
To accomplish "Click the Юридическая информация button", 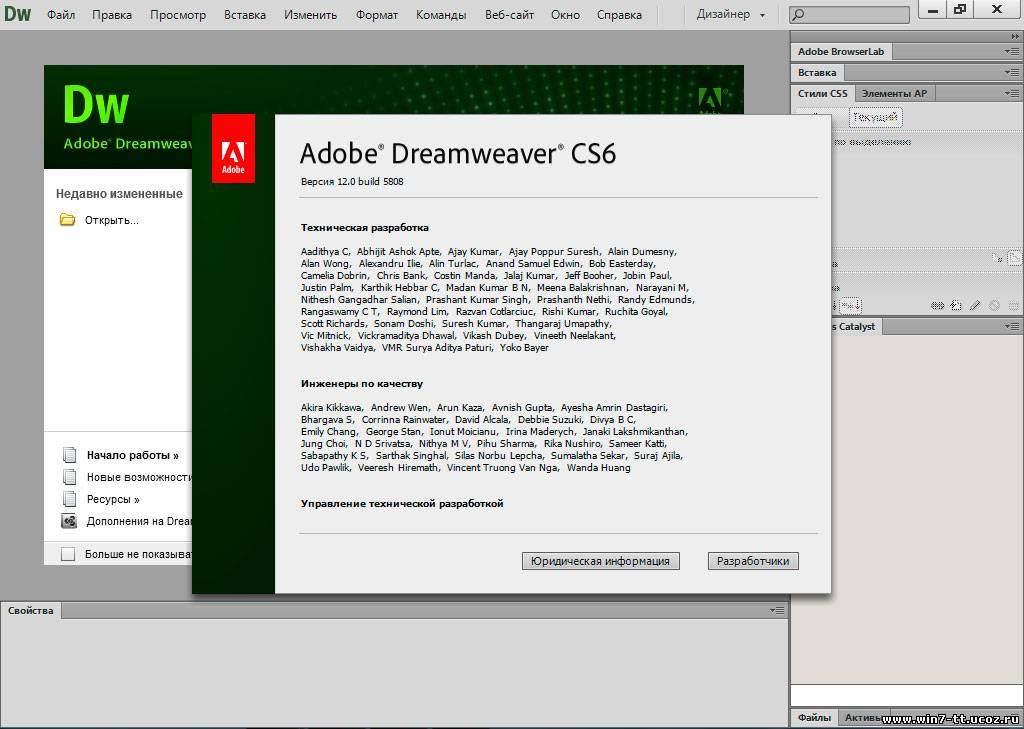I will pos(600,561).
